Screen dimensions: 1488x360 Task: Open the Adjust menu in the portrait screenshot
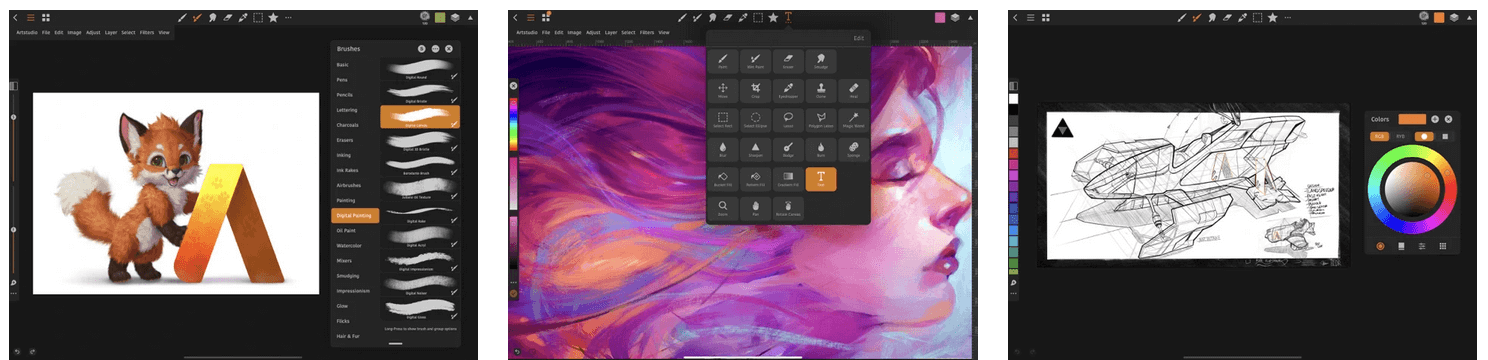[x=593, y=33]
